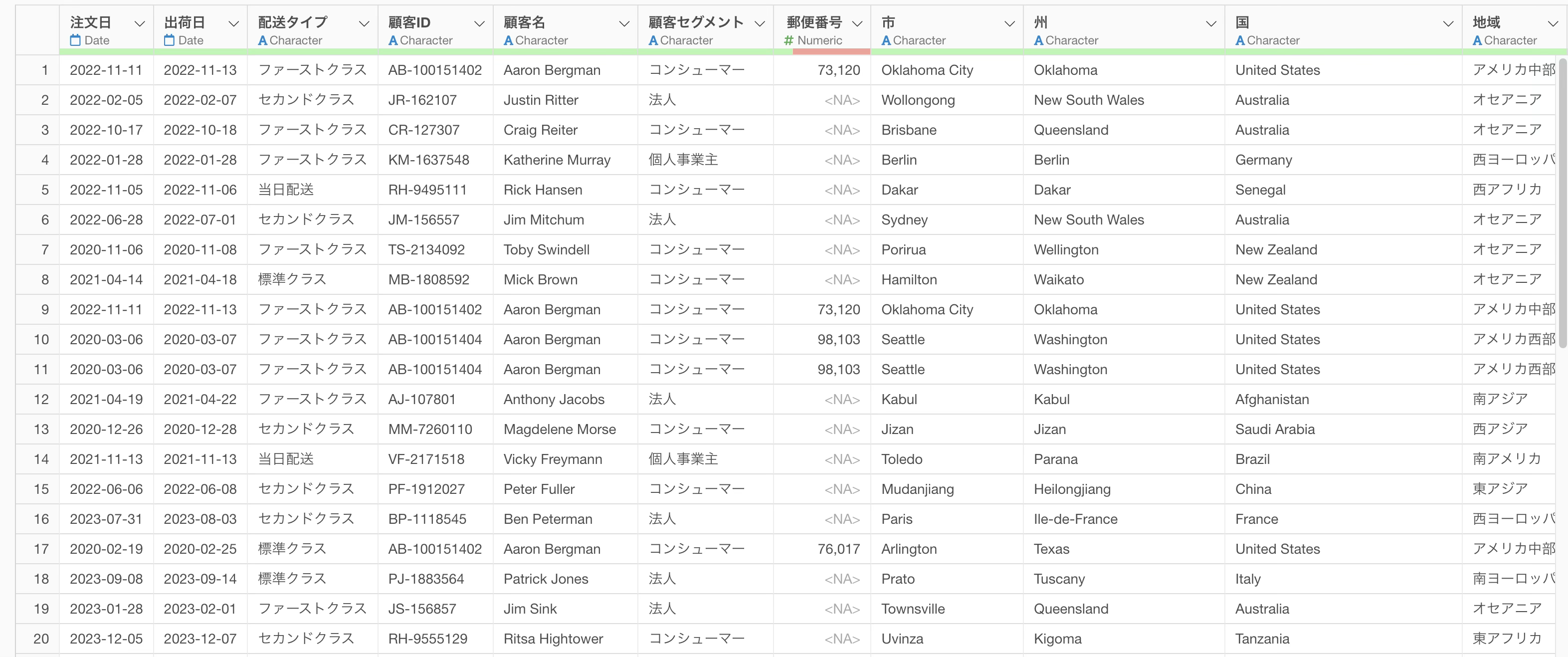Click the red NA indicator bar under 郵便番号
This screenshot has height=657, width=1568.
click(x=831, y=52)
